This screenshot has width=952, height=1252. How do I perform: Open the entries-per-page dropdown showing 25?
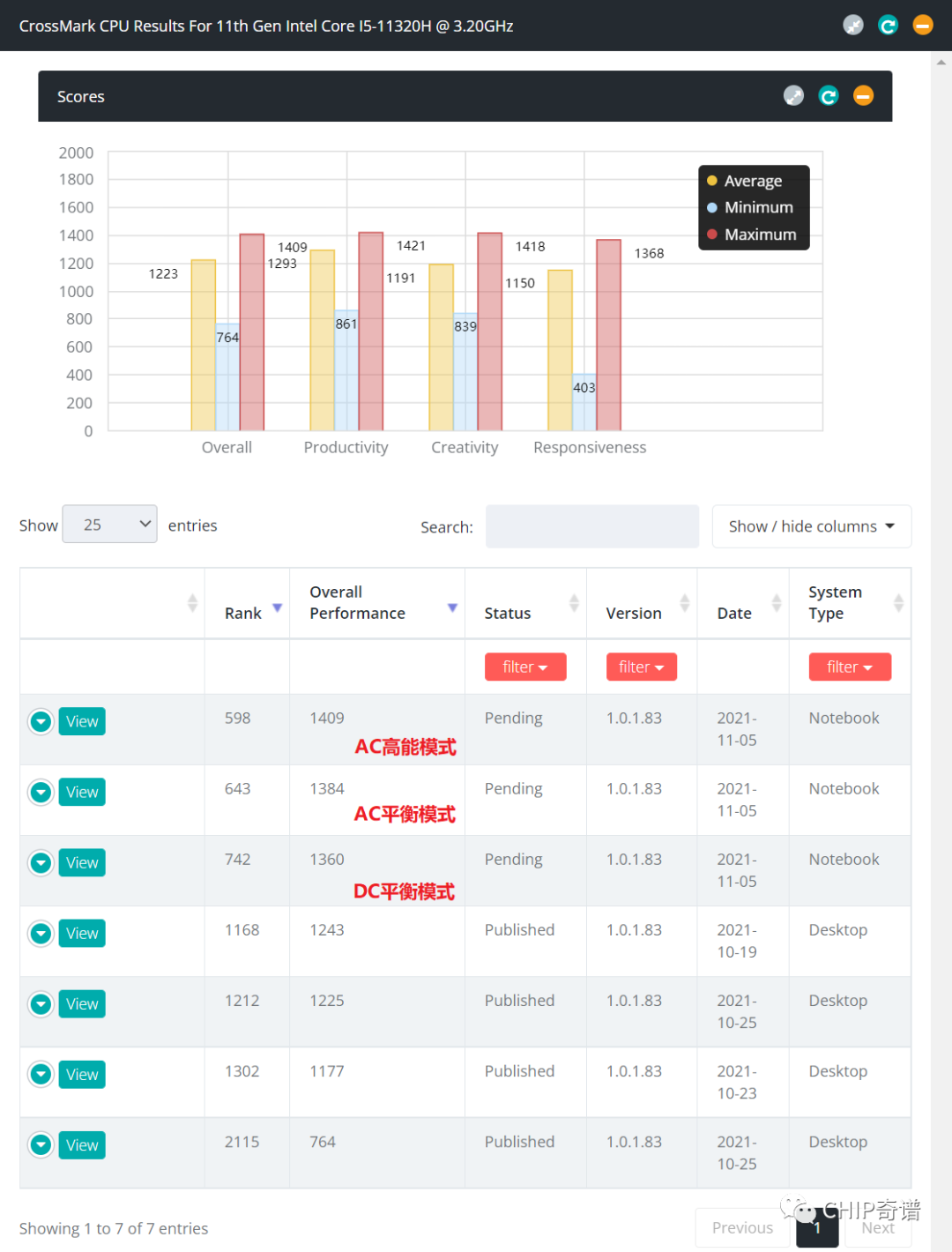[110, 525]
